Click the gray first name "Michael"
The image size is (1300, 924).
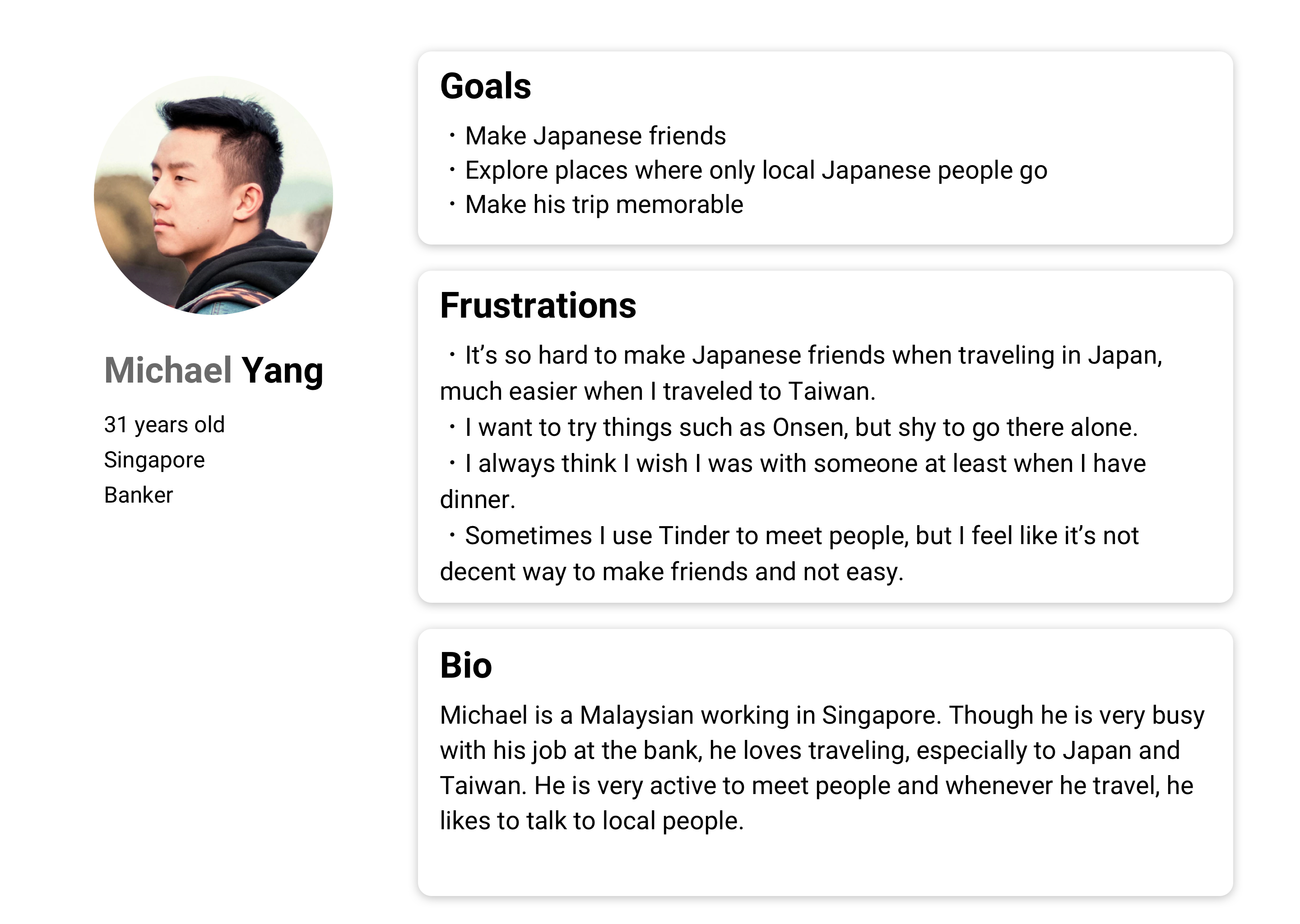coord(168,370)
